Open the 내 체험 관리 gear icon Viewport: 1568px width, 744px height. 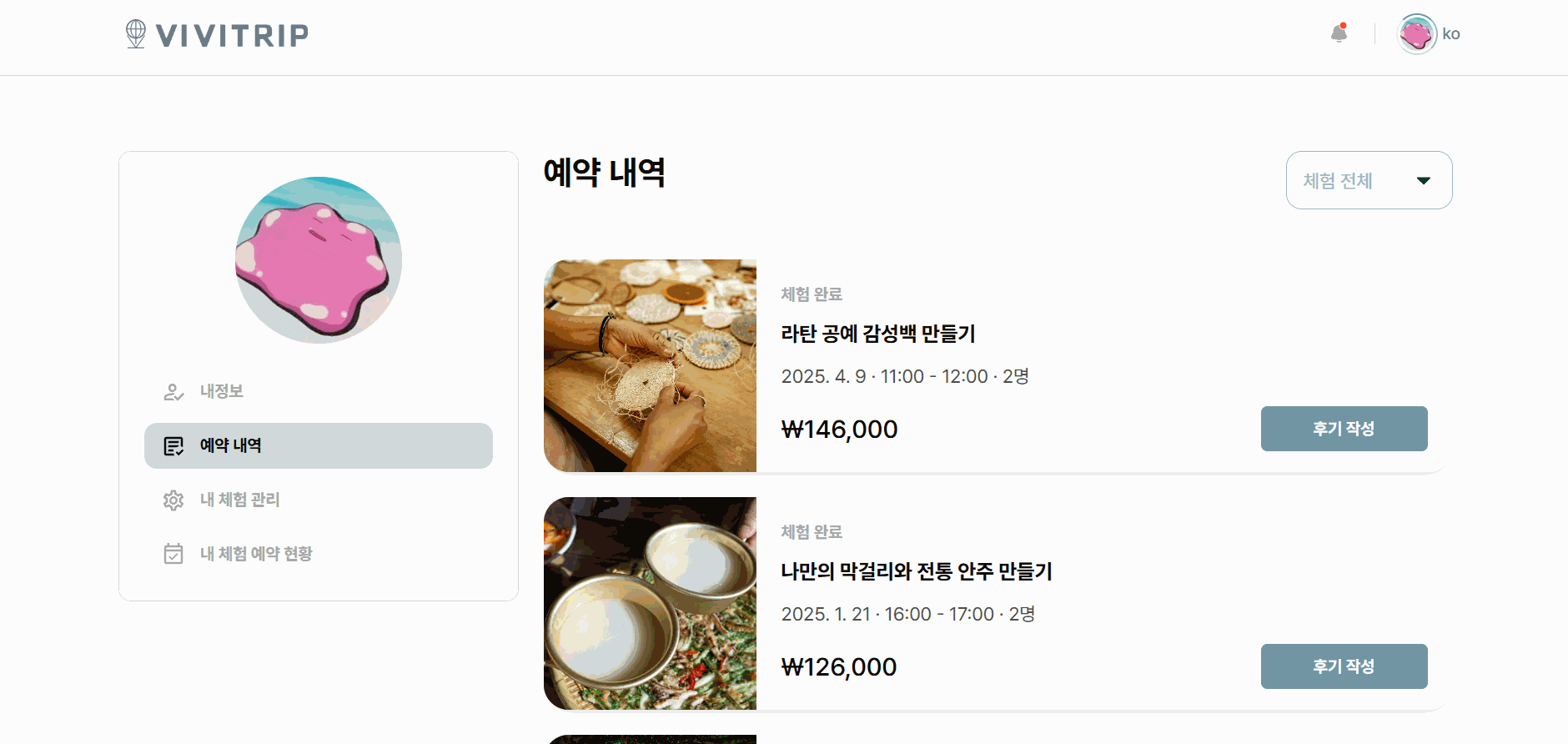pos(173,500)
